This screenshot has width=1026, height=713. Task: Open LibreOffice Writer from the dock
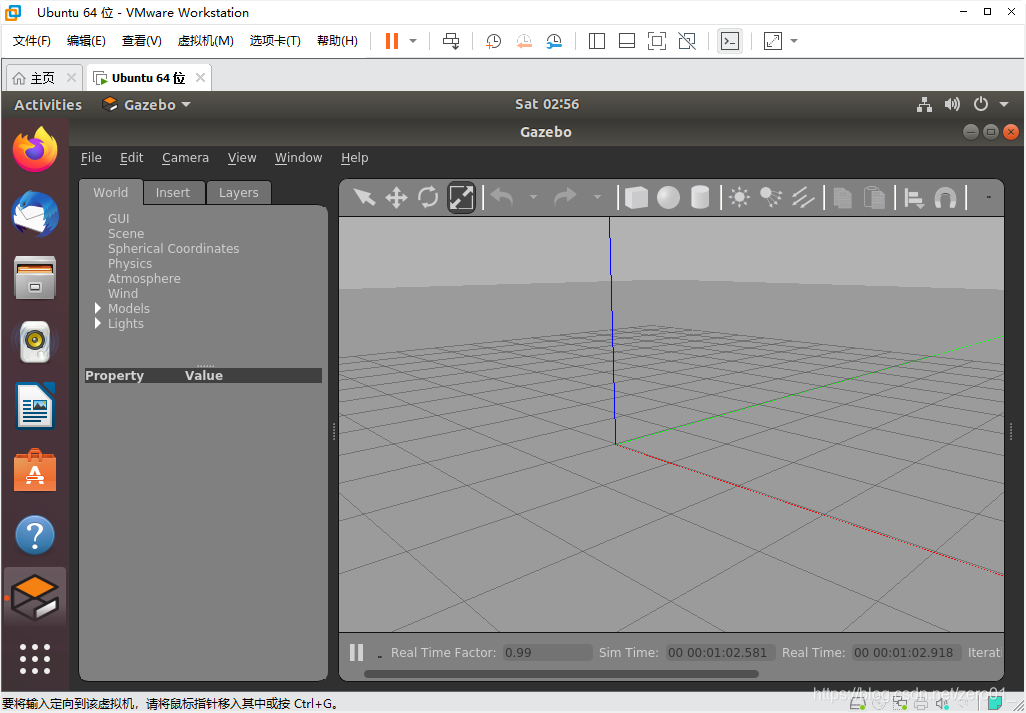[x=35, y=406]
